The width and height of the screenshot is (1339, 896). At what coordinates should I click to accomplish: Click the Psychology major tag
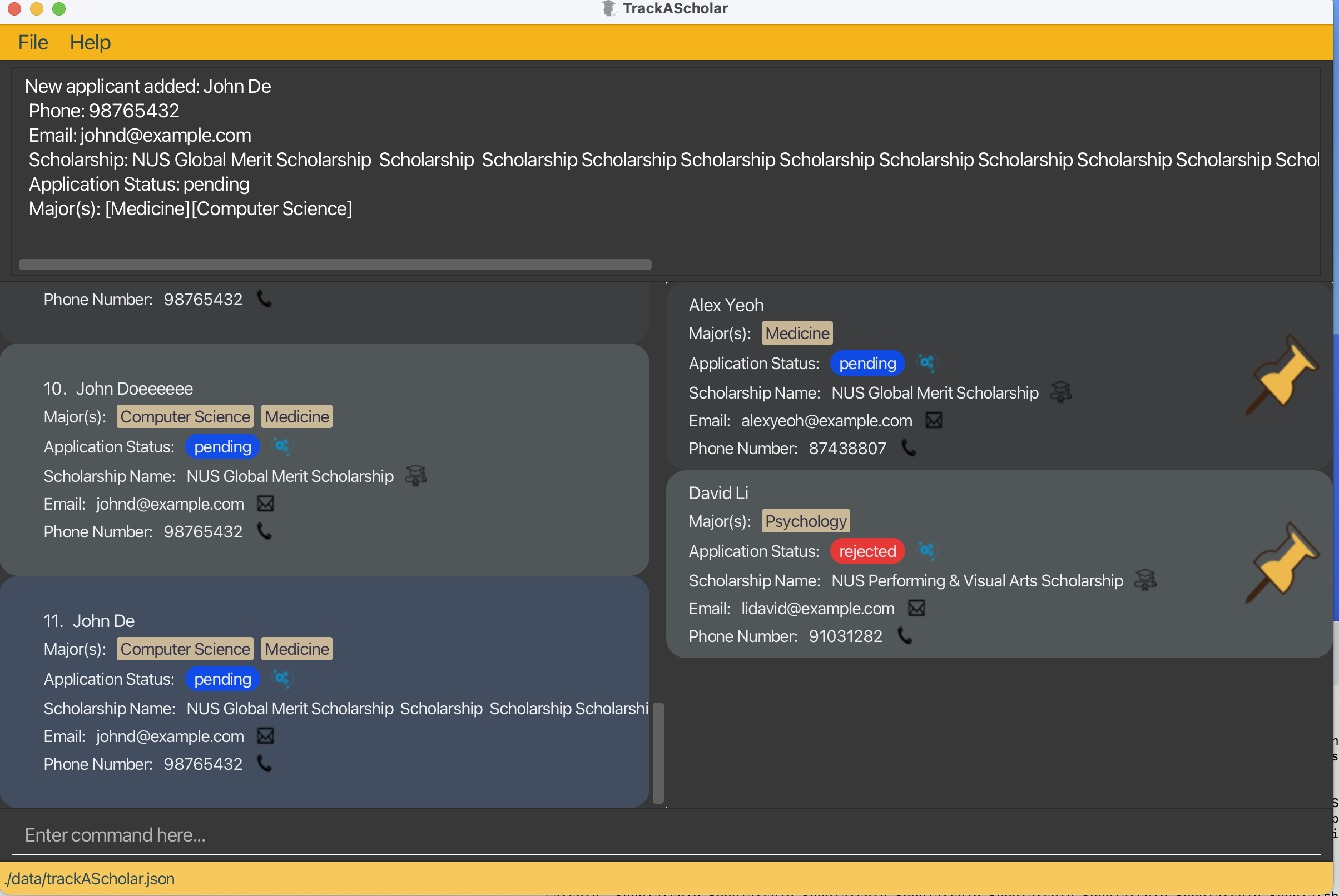pyautogui.click(x=805, y=521)
